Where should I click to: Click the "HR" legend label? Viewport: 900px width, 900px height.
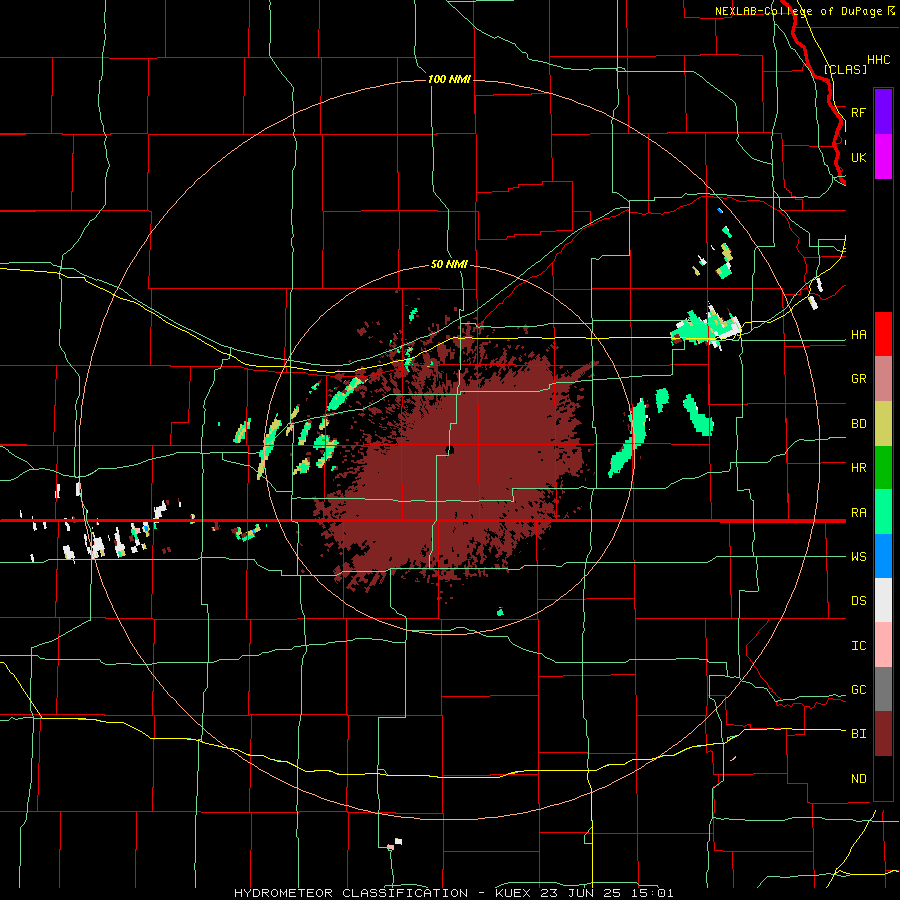858,468
